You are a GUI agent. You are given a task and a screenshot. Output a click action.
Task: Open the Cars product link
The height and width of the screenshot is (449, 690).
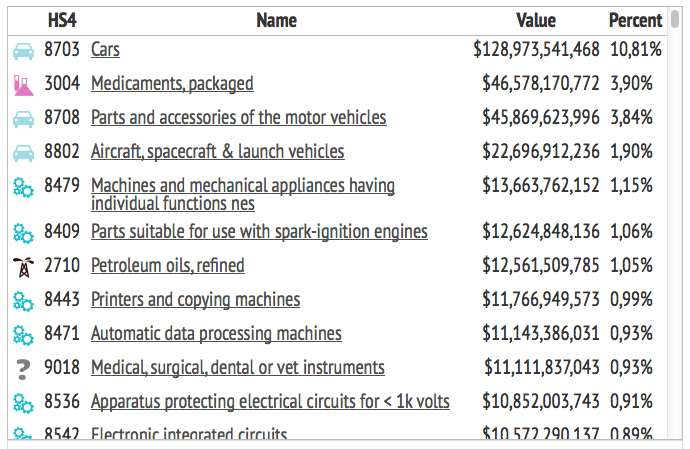click(105, 49)
